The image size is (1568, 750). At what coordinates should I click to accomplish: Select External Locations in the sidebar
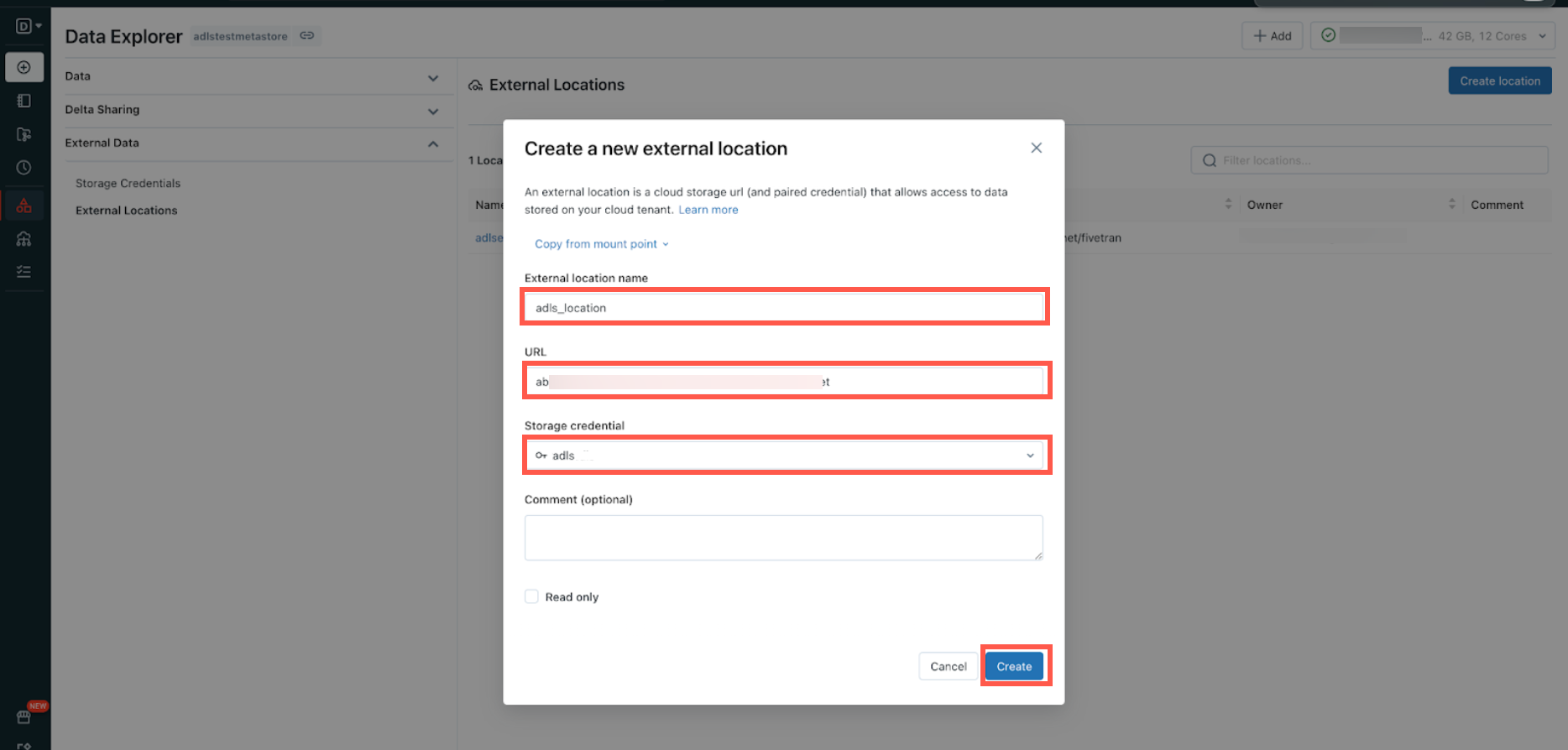126,211
